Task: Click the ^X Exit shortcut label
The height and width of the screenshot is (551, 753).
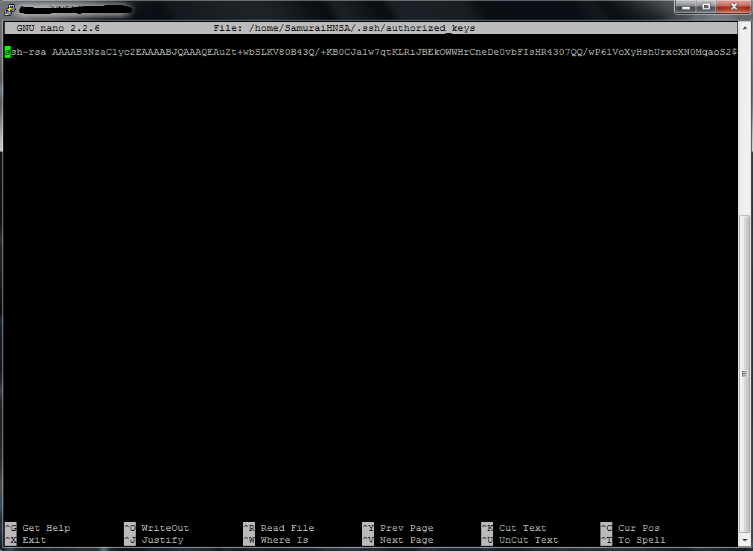Action: tap(25, 539)
